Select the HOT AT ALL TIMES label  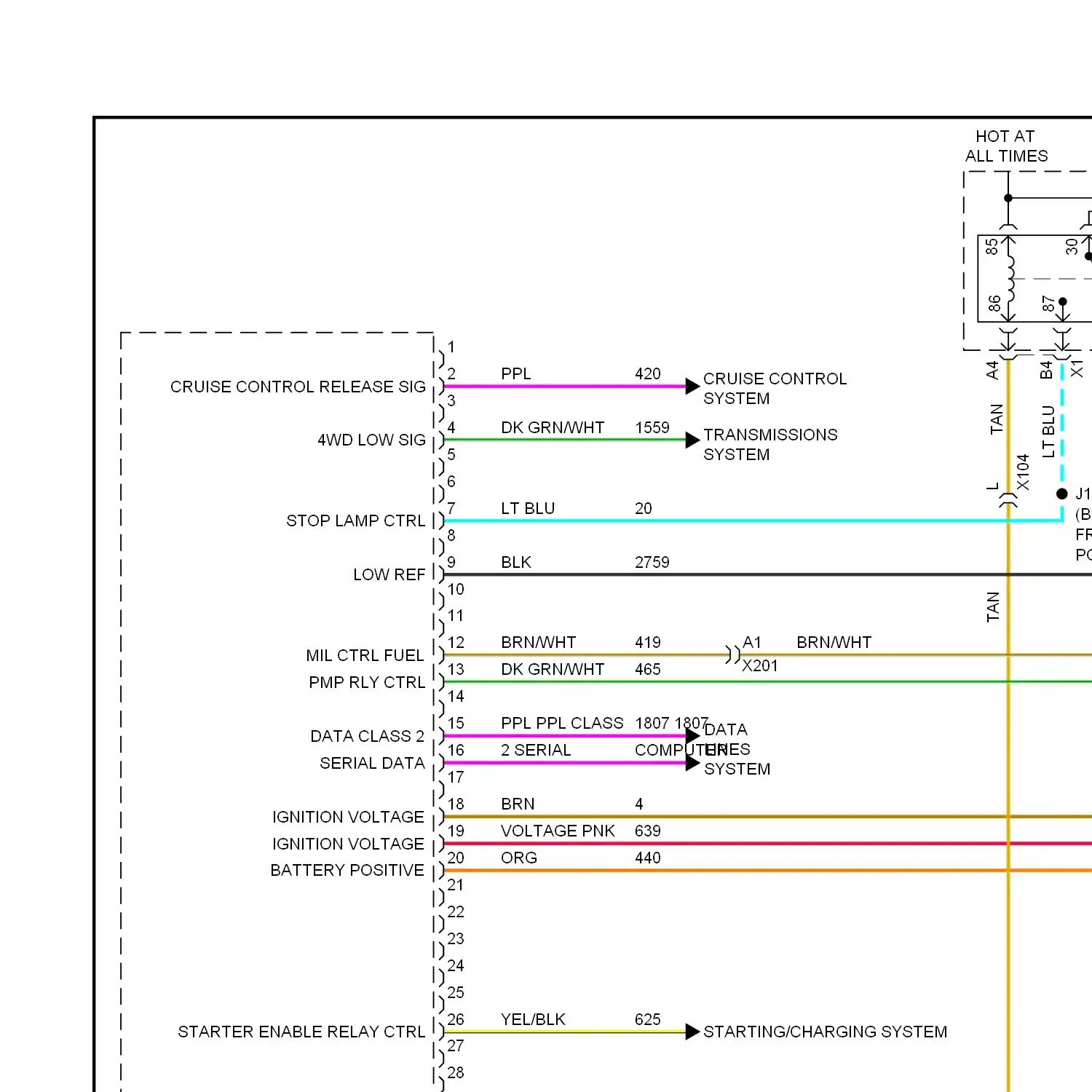pyautogui.click(x=1005, y=146)
